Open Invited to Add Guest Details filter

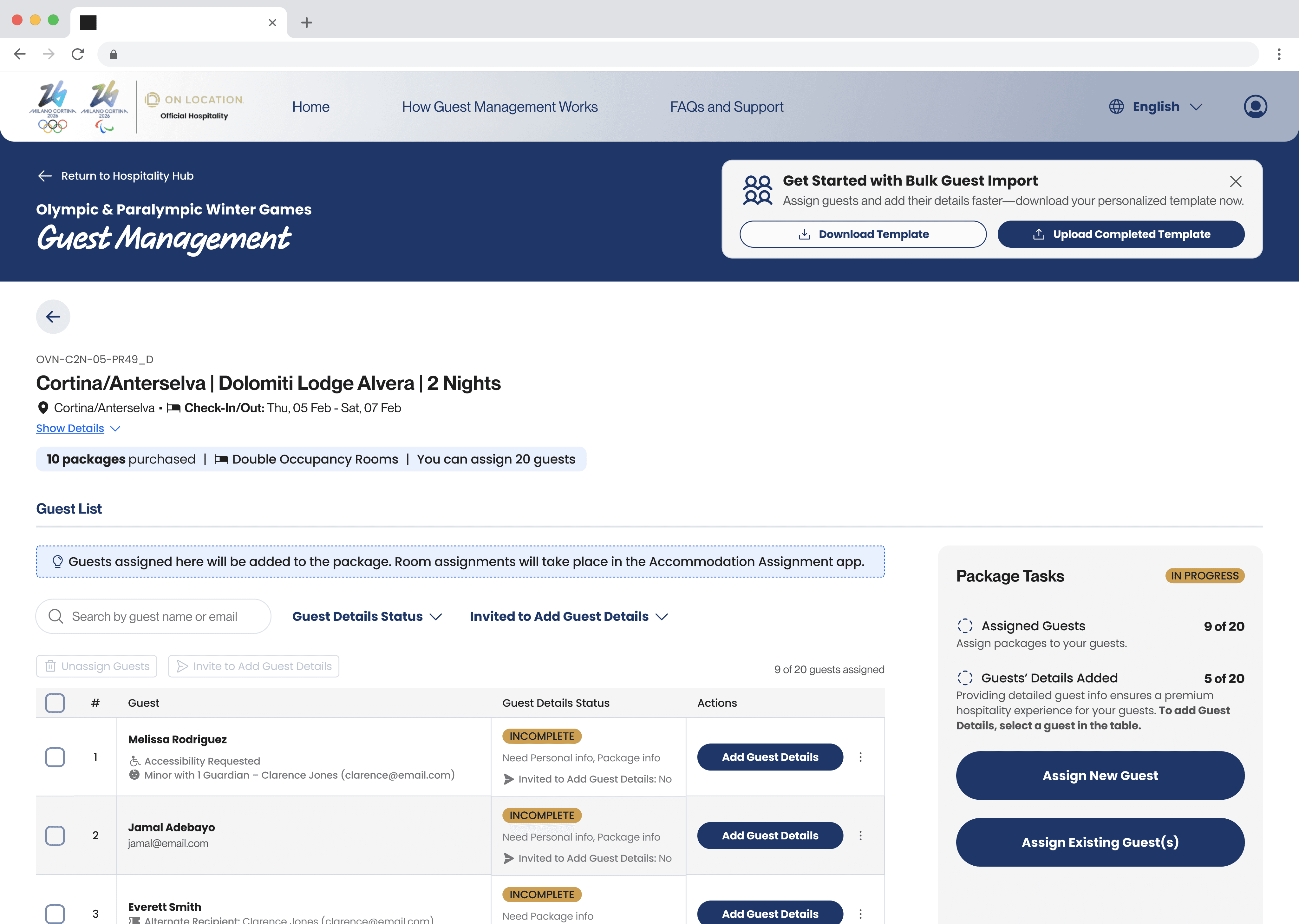(x=568, y=616)
